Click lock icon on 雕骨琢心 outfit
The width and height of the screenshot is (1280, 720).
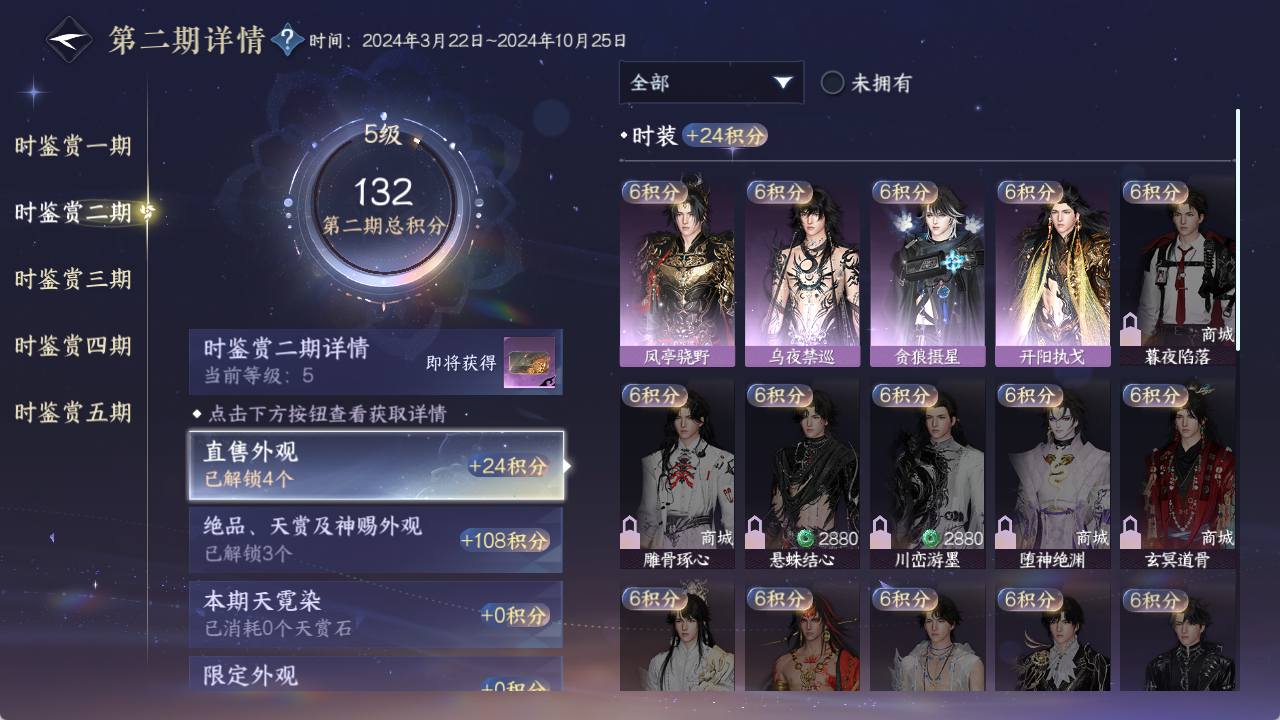pos(631,531)
